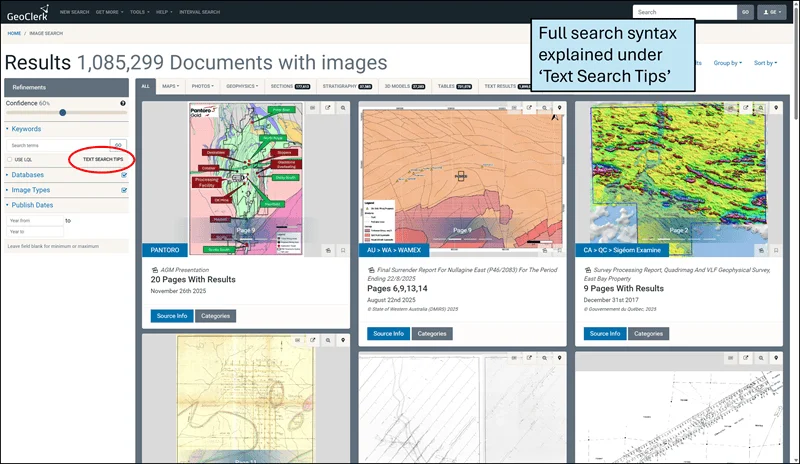This screenshot has height=464, width=800.
Task: Click the map pin icon on the Sigéom geophysical image
Action: point(776,106)
